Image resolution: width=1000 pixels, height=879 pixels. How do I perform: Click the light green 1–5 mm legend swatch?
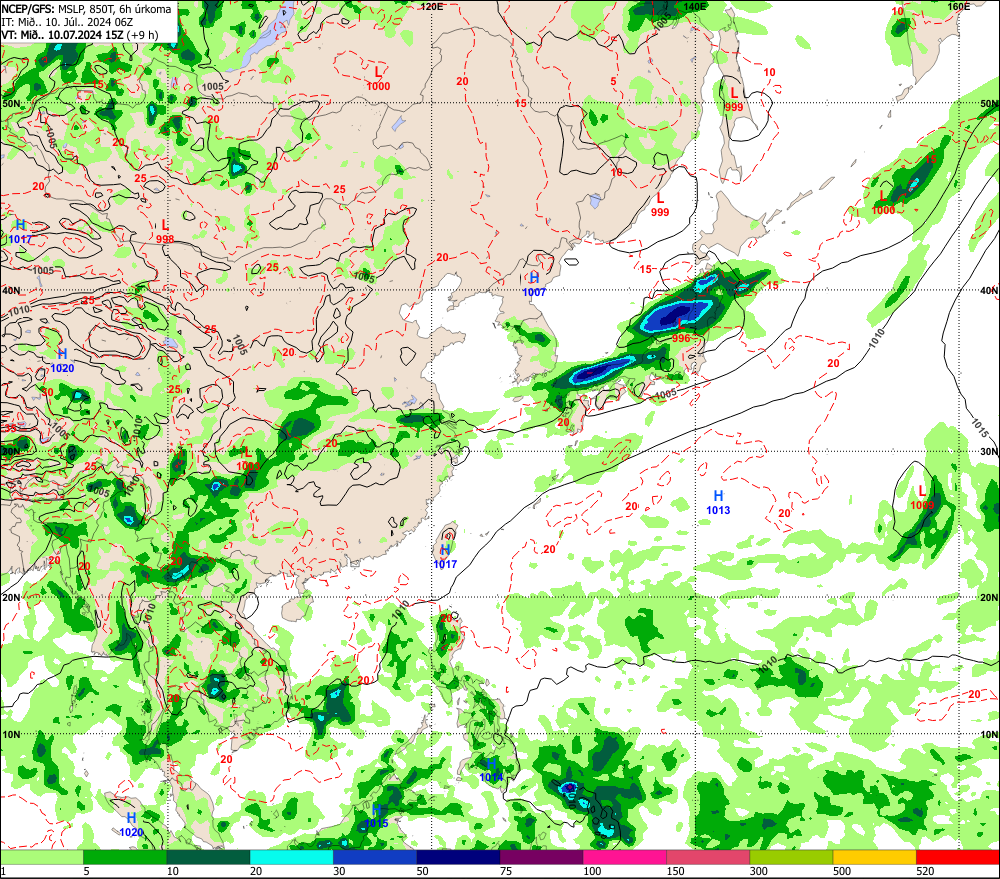tap(41, 857)
